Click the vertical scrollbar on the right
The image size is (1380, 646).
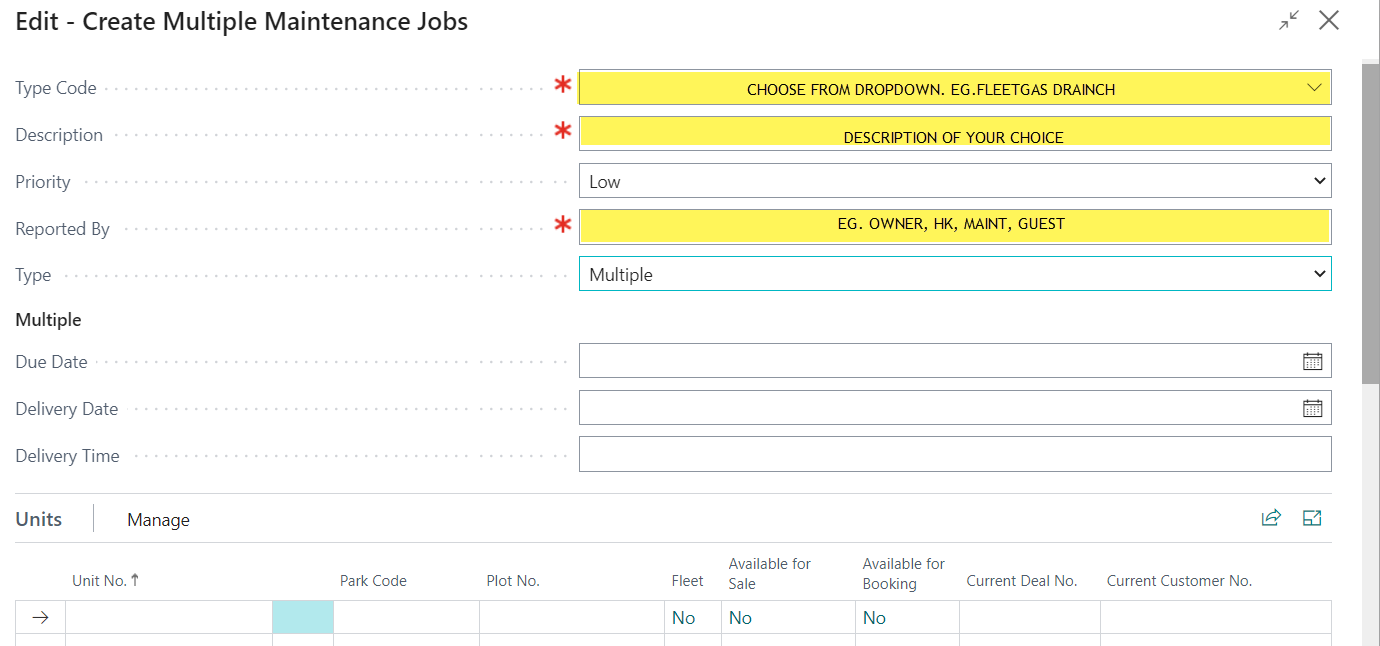[x=1371, y=220]
